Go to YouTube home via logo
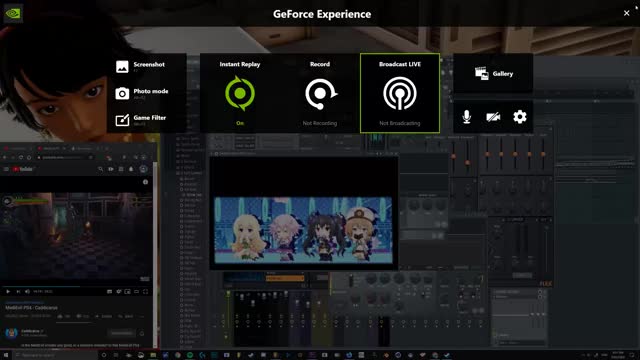 (x=23, y=169)
